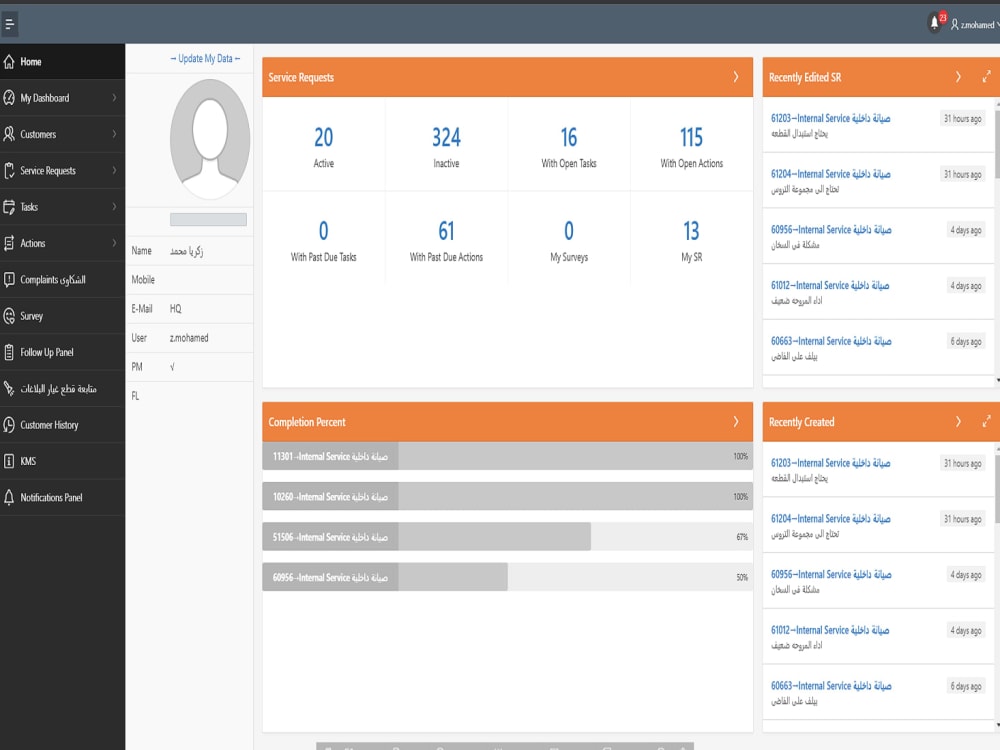
Task: Open Survey menu item
Action: pyautogui.click(x=62, y=316)
